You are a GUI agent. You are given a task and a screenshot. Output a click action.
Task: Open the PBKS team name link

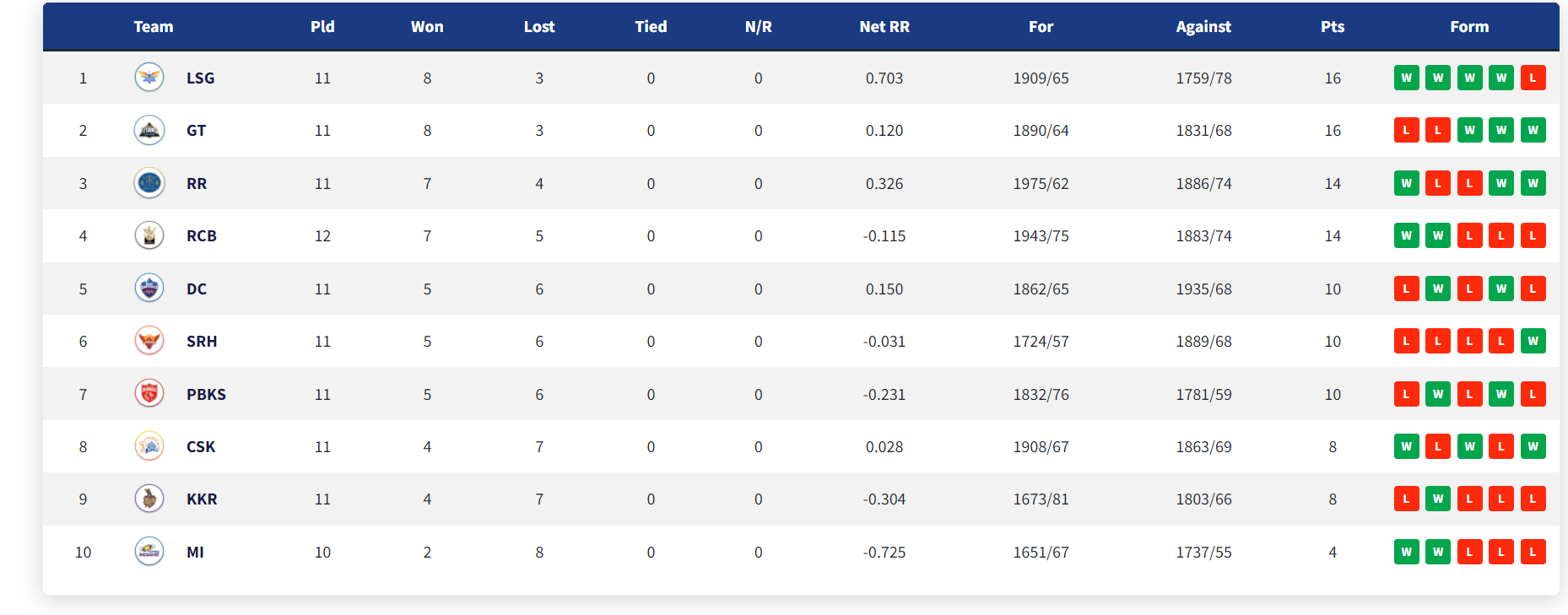[x=206, y=394]
